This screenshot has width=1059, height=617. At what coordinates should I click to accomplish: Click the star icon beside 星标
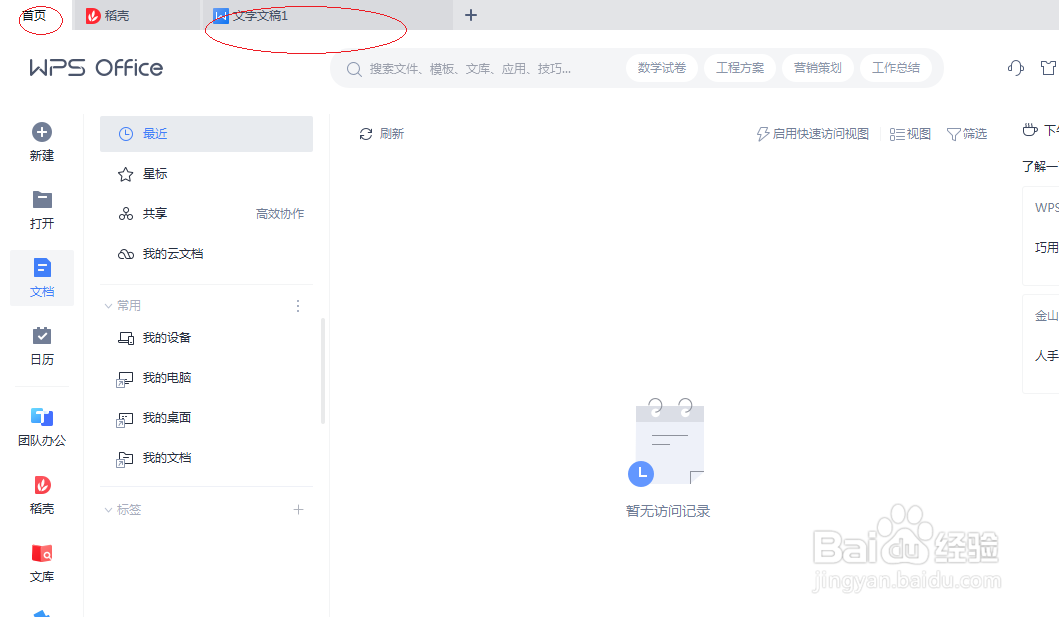126,174
